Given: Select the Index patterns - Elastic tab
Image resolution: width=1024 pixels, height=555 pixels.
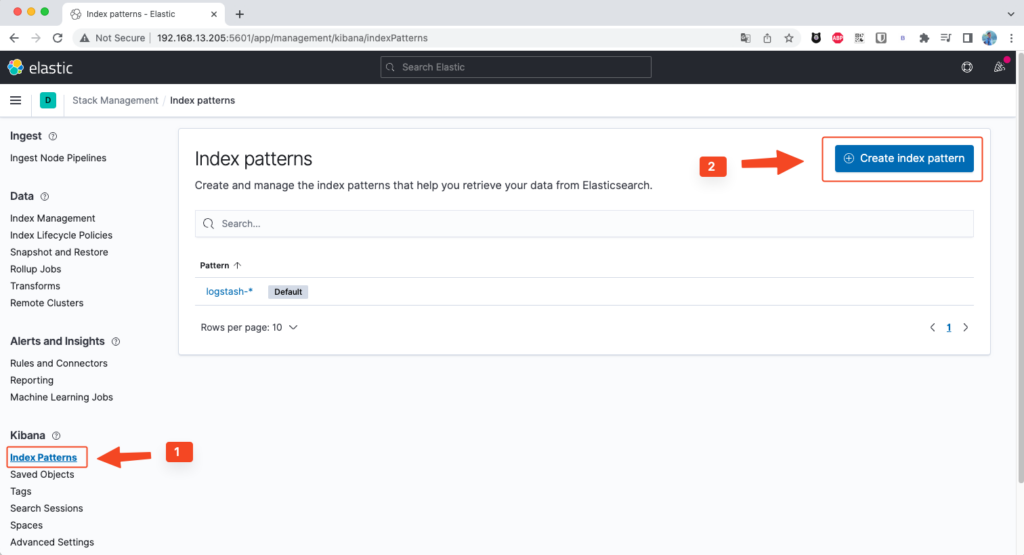Looking at the screenshot, I should pos(144,14).
